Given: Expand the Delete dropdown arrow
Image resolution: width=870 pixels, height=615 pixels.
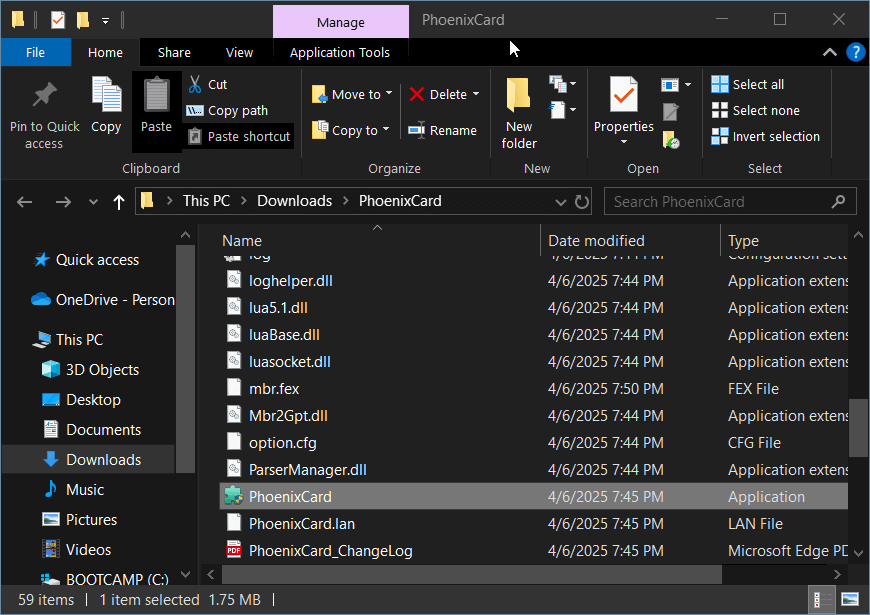Looking at the screenshot, I should tap(476, 94).
